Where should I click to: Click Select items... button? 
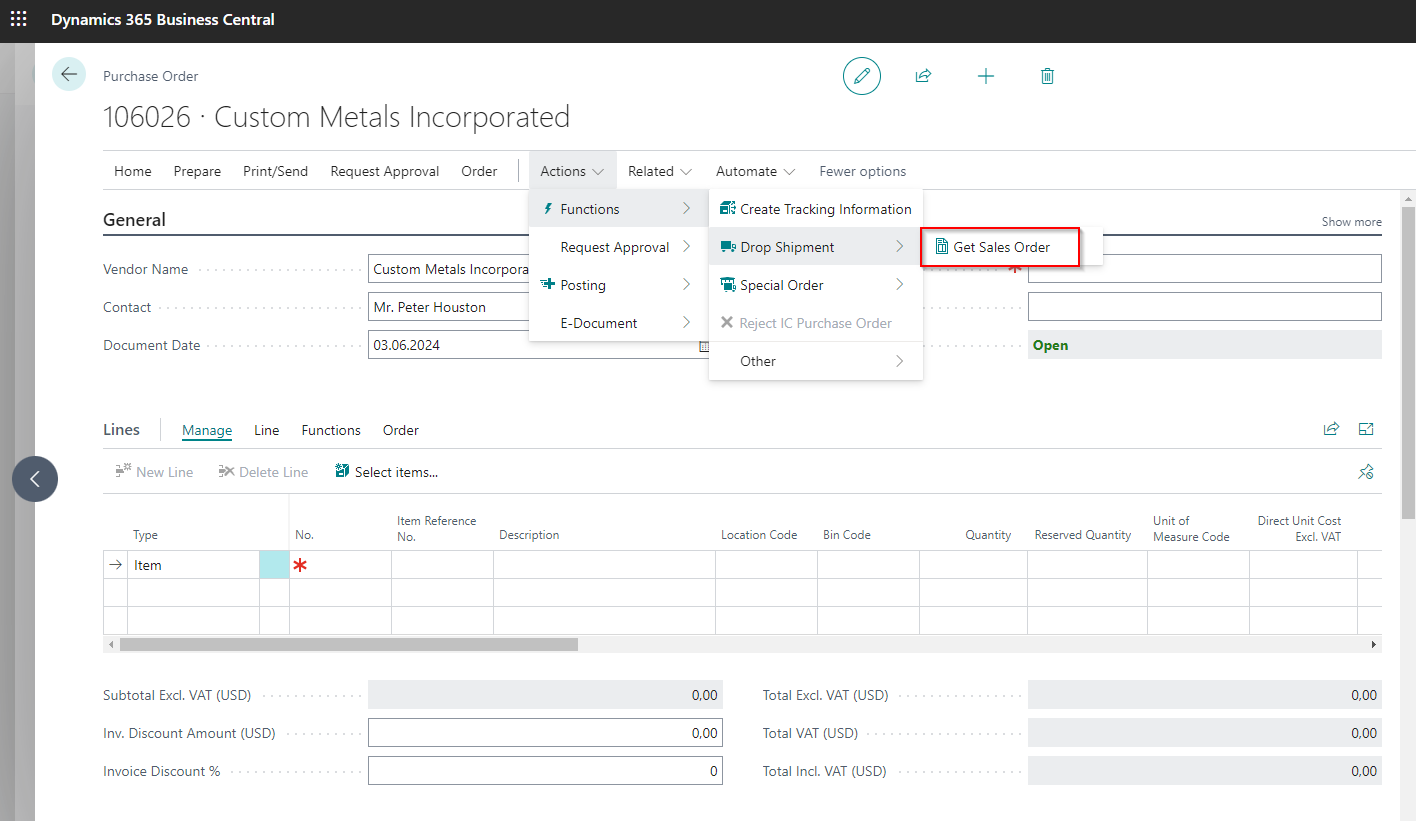pos(387,472)
